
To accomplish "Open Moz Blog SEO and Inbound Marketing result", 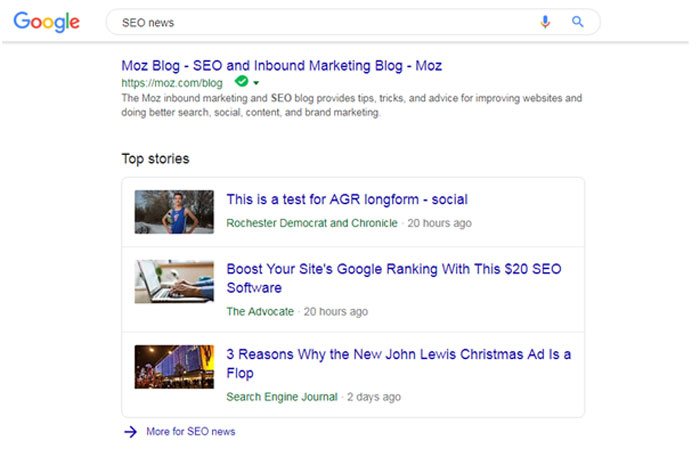I will pyautogui.click(x=282, y=66).
